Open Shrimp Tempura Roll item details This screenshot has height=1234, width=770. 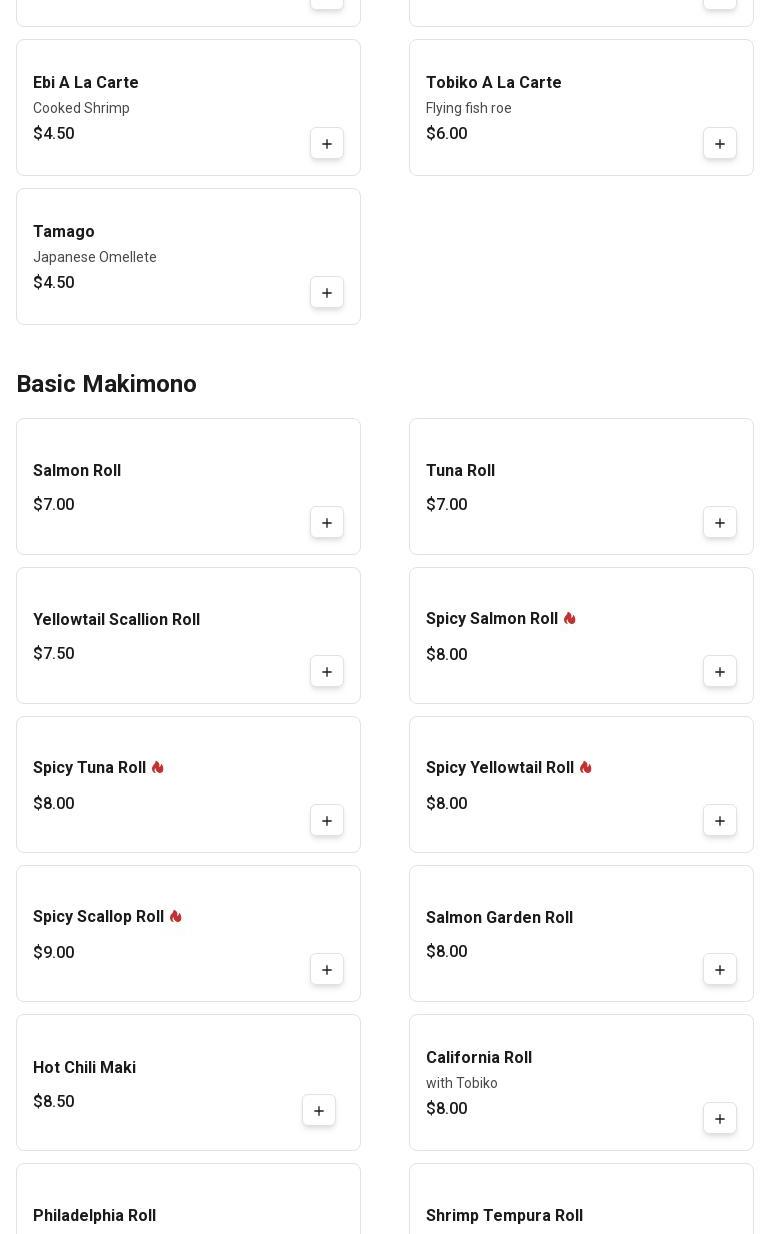pyautogui.click(x=504, y=1216)
